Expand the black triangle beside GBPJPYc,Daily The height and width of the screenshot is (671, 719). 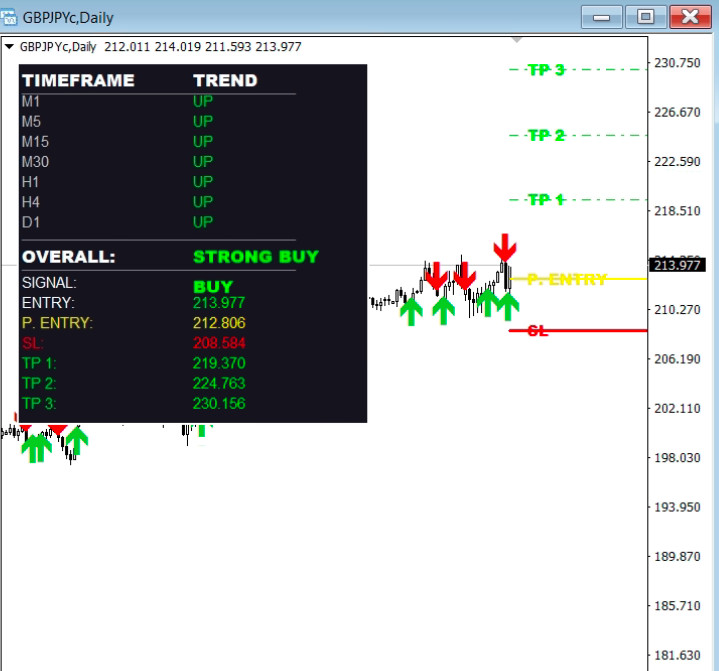pos(9,46)
